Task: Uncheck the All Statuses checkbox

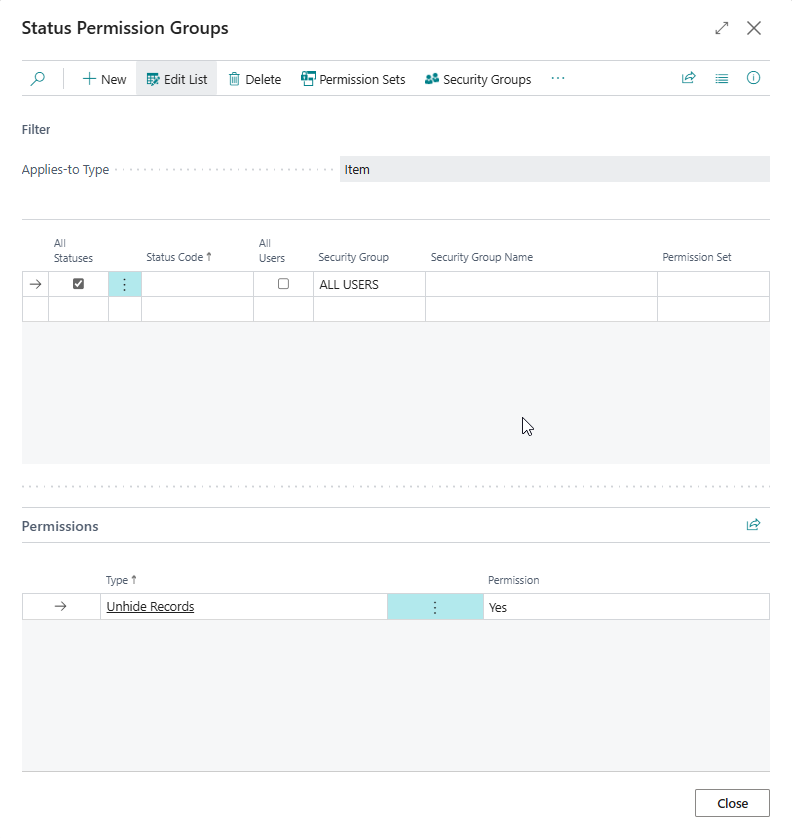Action: [79, 284]
